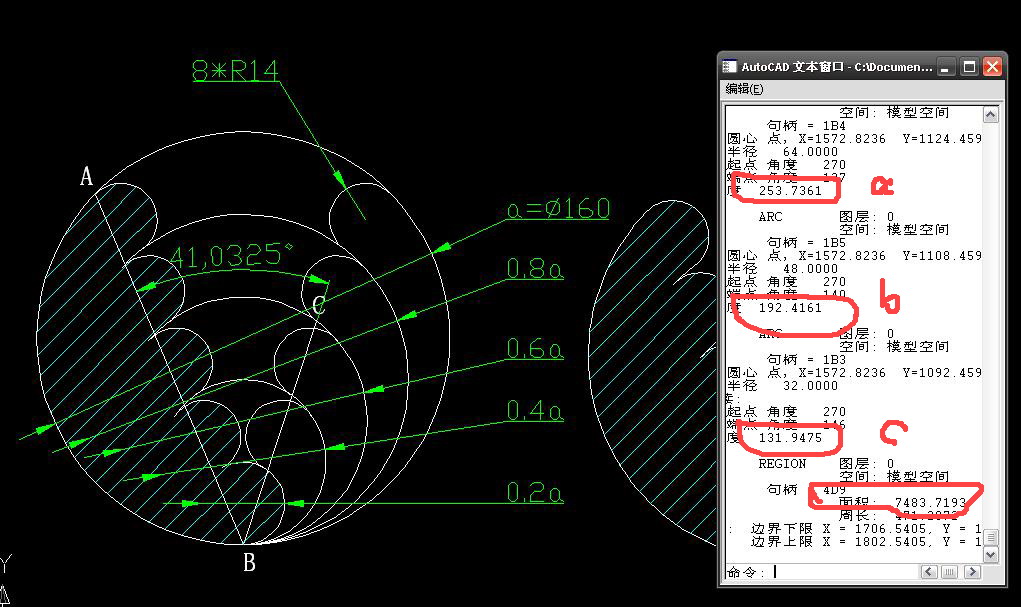Viewport: 1021px width, 607px height.
Task: Select the a=Ø160 dimension label
Action: 558,208
